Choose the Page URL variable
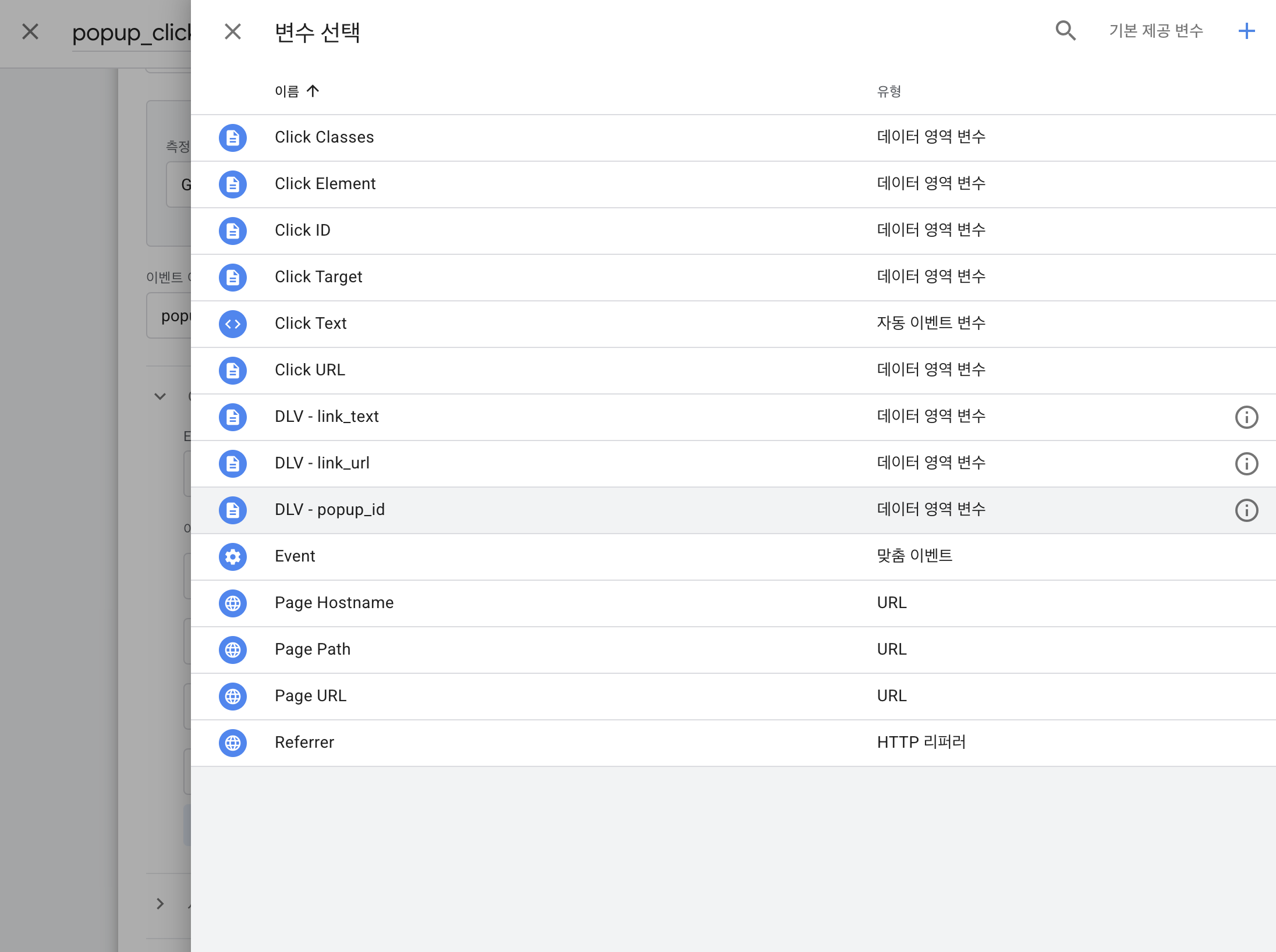The image size is (1276, 952). click(x=310, y=696)
